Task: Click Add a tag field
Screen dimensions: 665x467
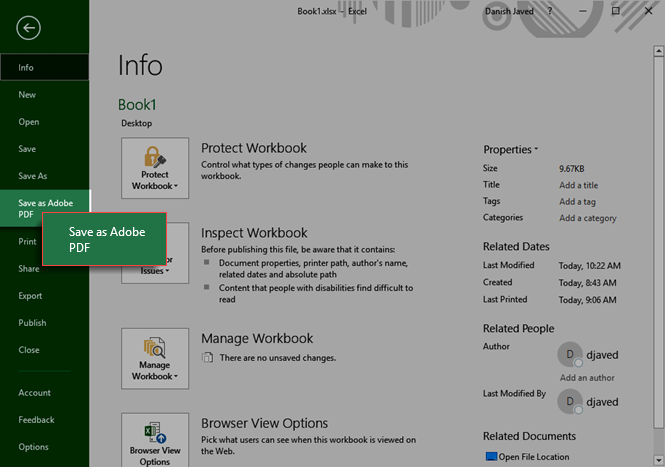Action: [x=577, y=202]
